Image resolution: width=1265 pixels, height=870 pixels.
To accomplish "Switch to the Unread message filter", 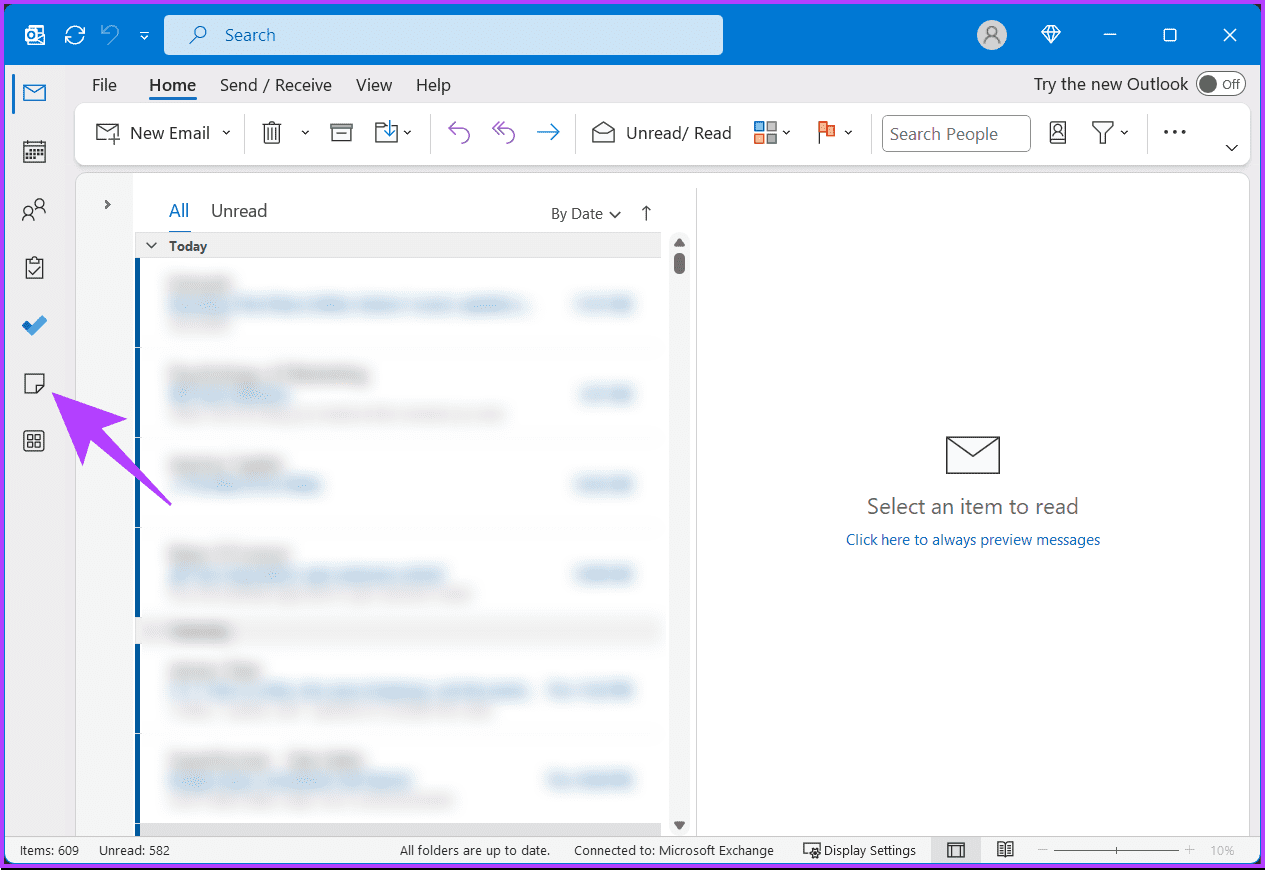I will (238, 211).
